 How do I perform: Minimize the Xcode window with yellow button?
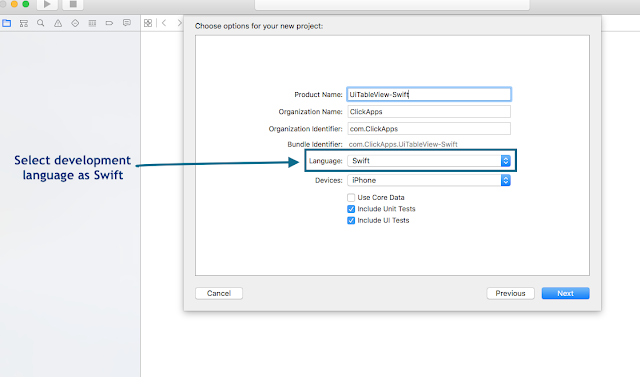point(14,4)
